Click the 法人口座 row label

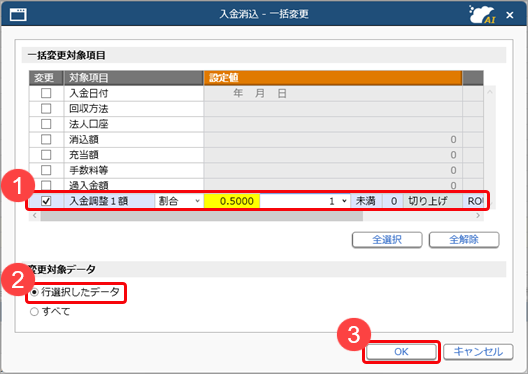[89, 124]
